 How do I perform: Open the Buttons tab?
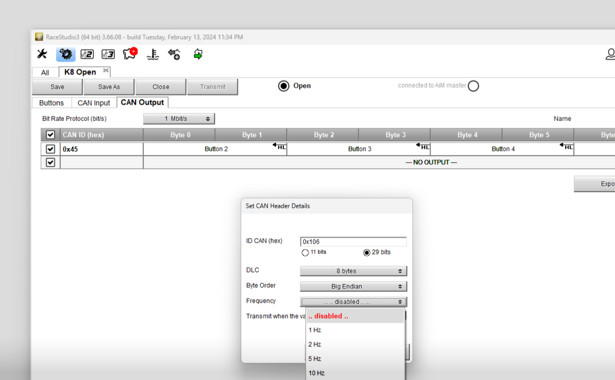pos(51,103)
